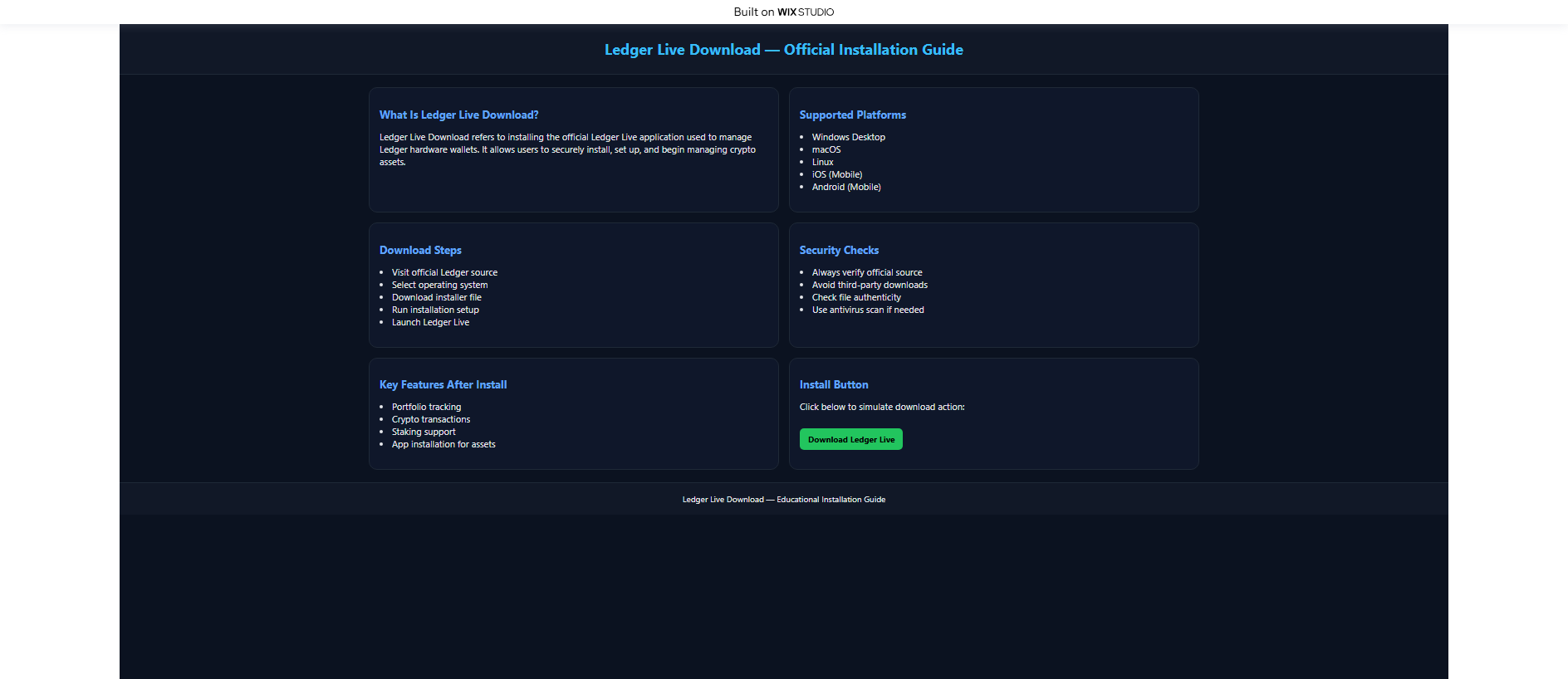Click 'Portfolio tracking' feature item
1568x679 pixels.
point(426,407)
